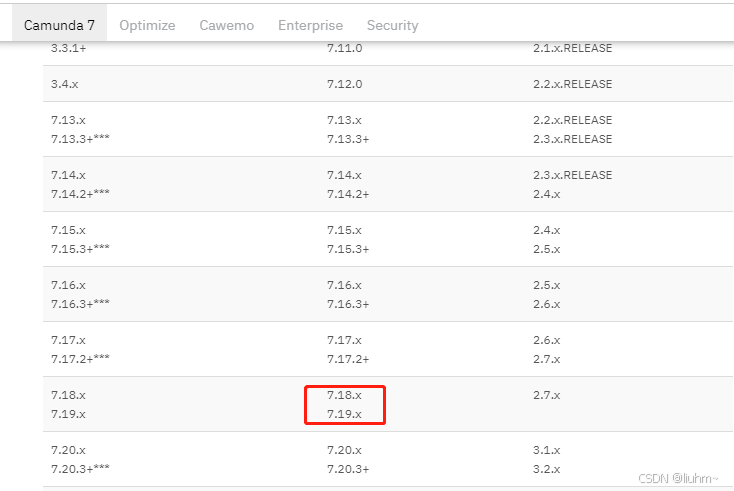
Task: Select the 7.15.3+*** entry
Action: coord(80,249)
